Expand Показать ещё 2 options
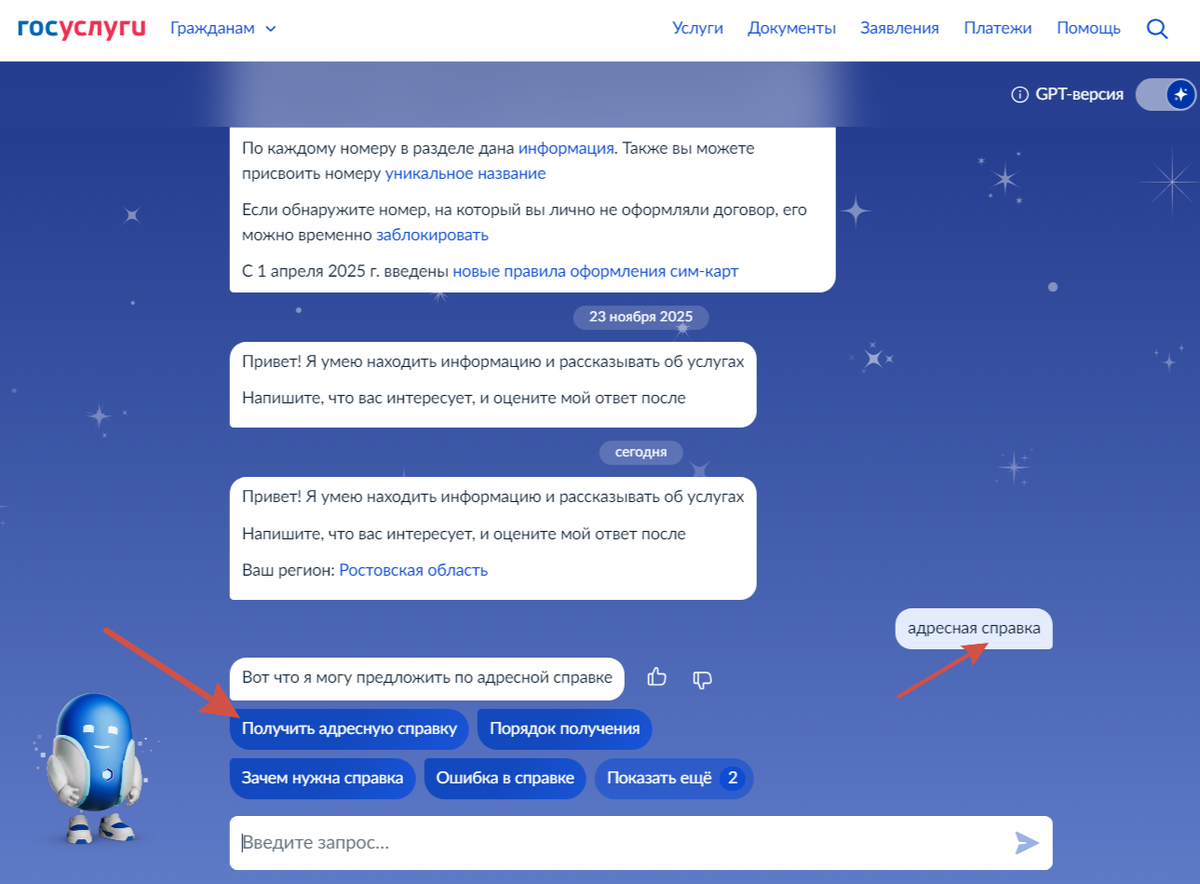The height and width of the screenshot is (884, 1200). click(673, 778)
